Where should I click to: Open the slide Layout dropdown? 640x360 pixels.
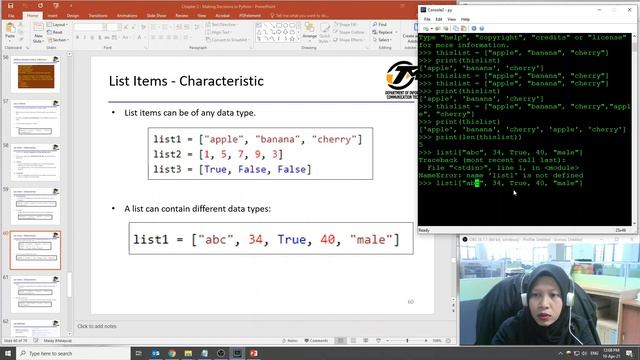(x=58, y=24)
